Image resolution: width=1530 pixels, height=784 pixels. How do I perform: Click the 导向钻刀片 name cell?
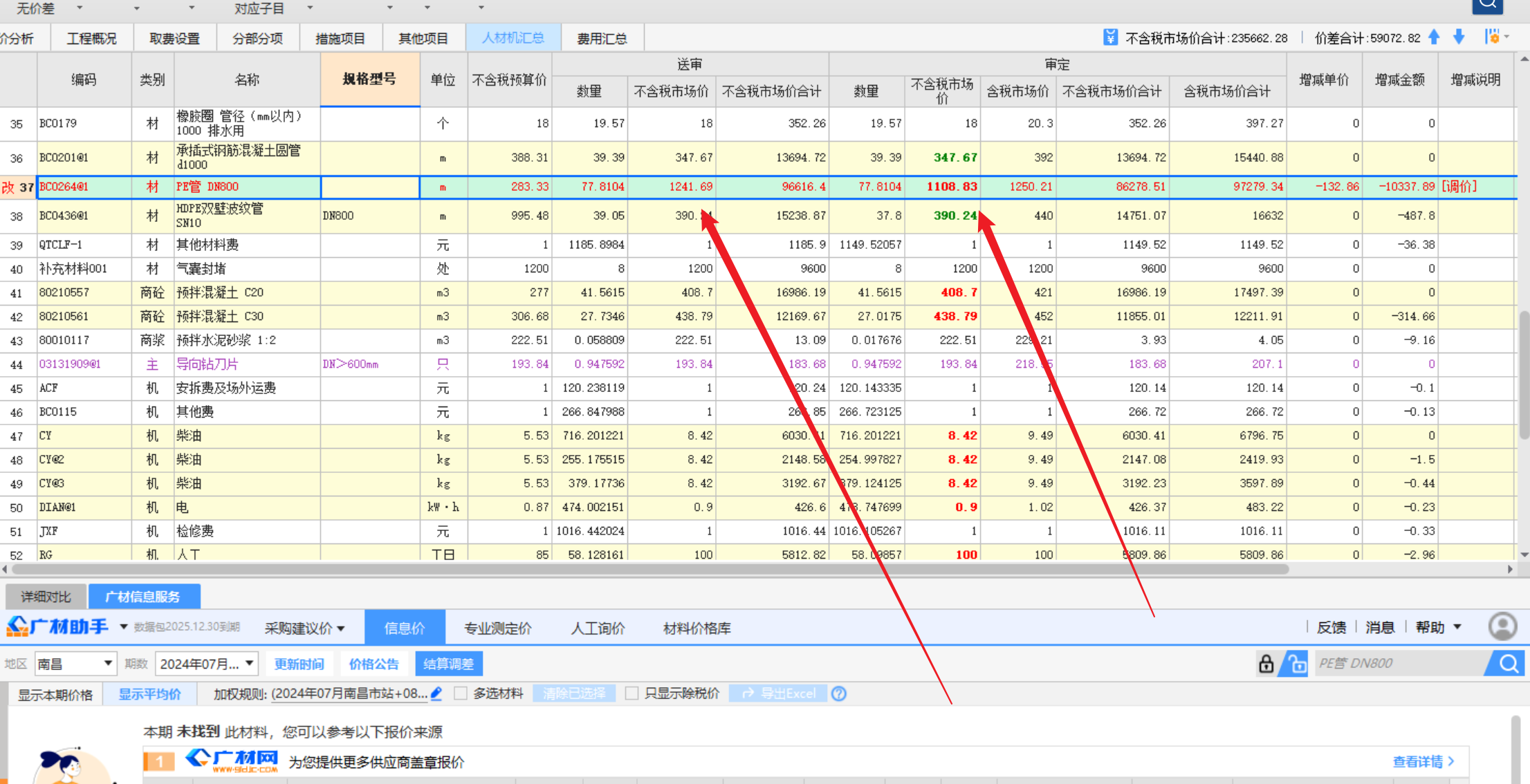pyautogui.click(x=246, y=364)
